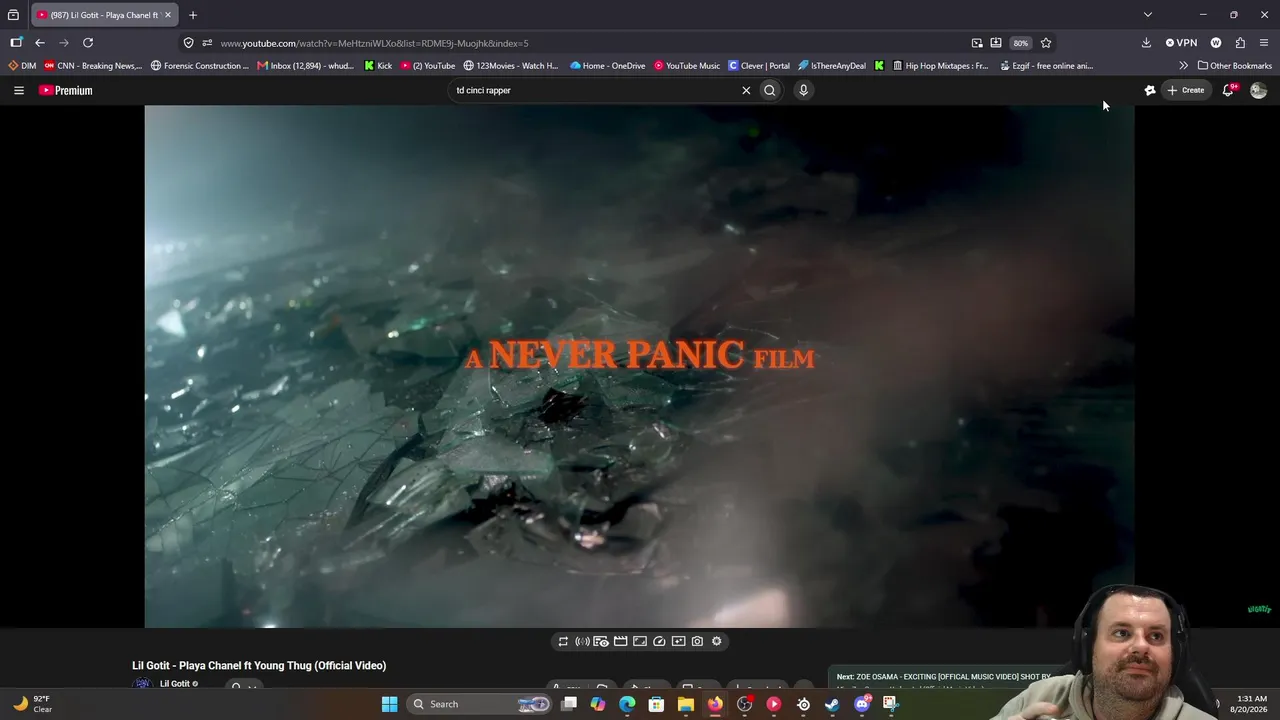Viewport: 1280px width, 720px height.
Task: Open YouTube notifications bell
Action: pyautogui.click(x=1229, y=90)
